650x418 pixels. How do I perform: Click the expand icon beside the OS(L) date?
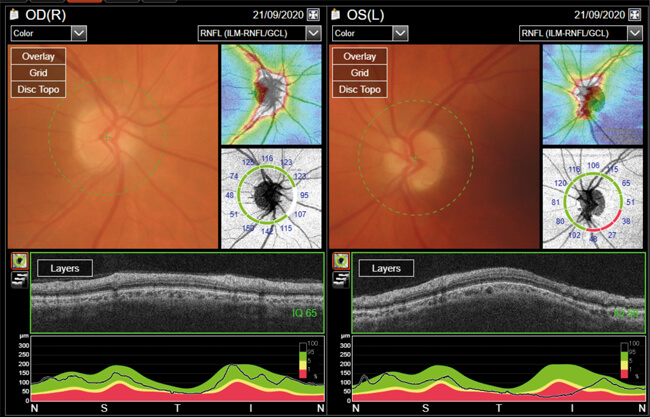(x=636, y=15)
